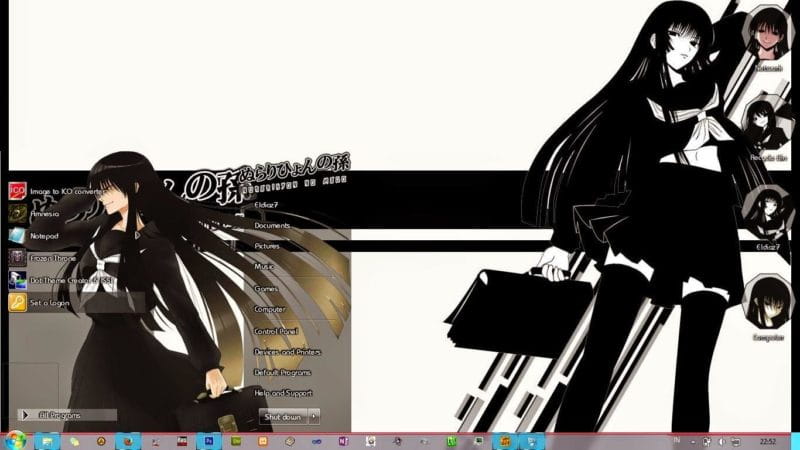The image size is (800, 450).
Task: Expand the arrow next to Shut down
Action: point(314,415)
